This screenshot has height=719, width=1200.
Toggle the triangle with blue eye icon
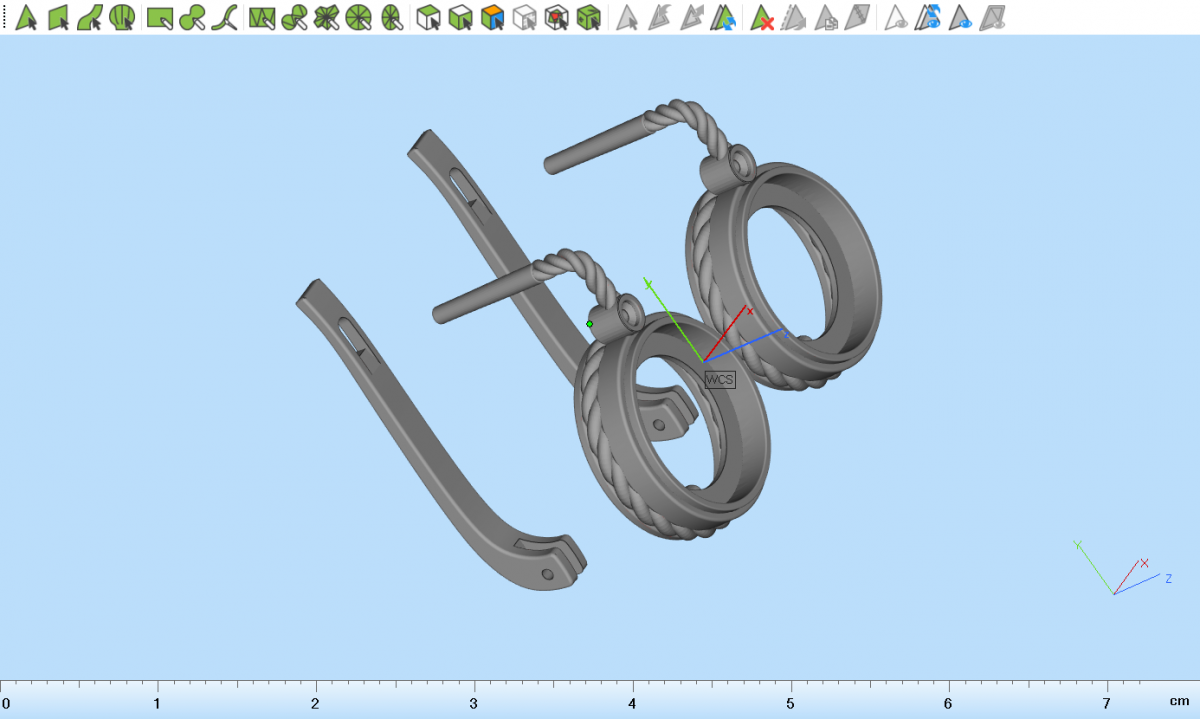961,17
